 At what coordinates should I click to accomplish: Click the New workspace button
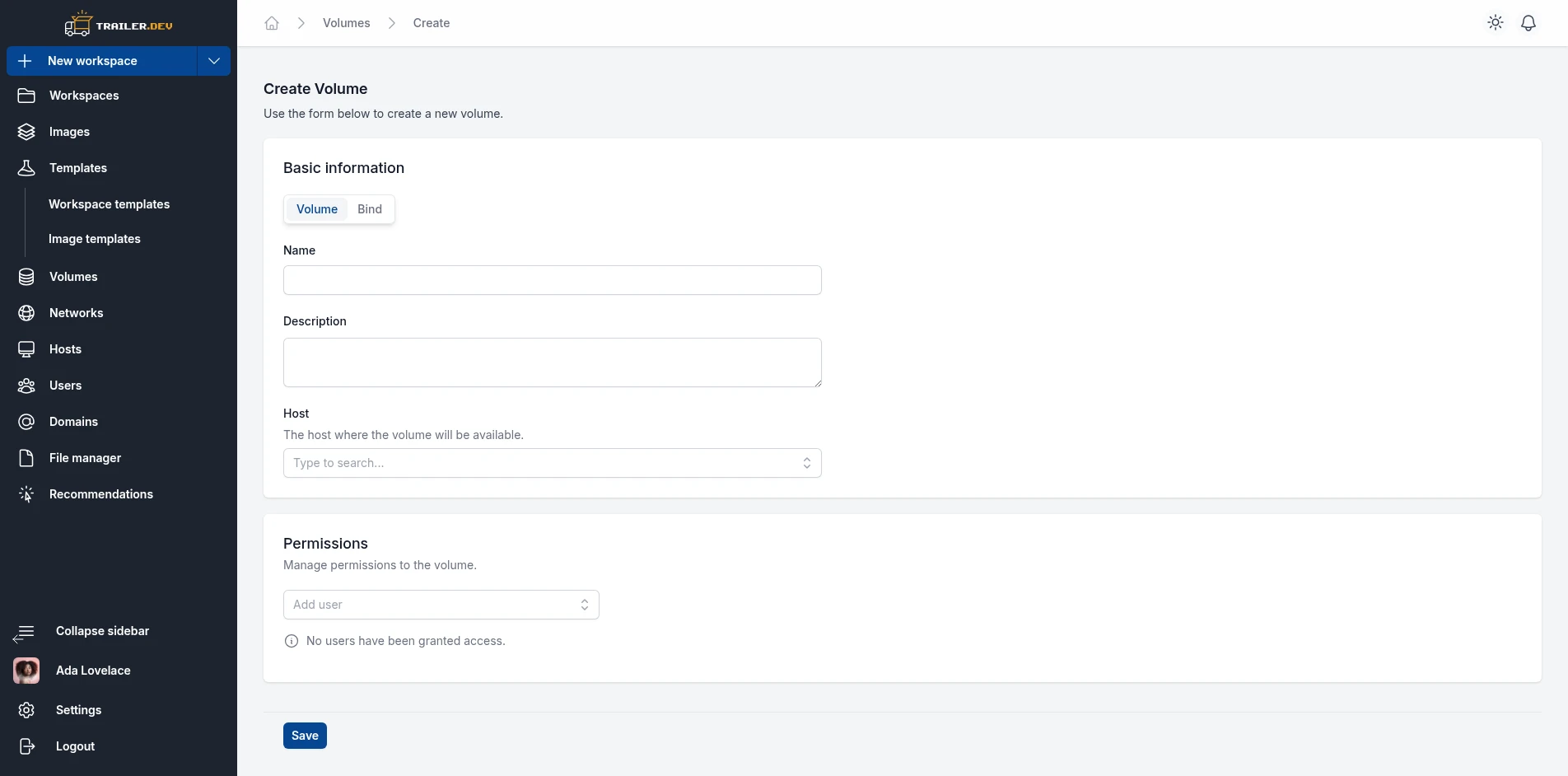coord(102,61)
